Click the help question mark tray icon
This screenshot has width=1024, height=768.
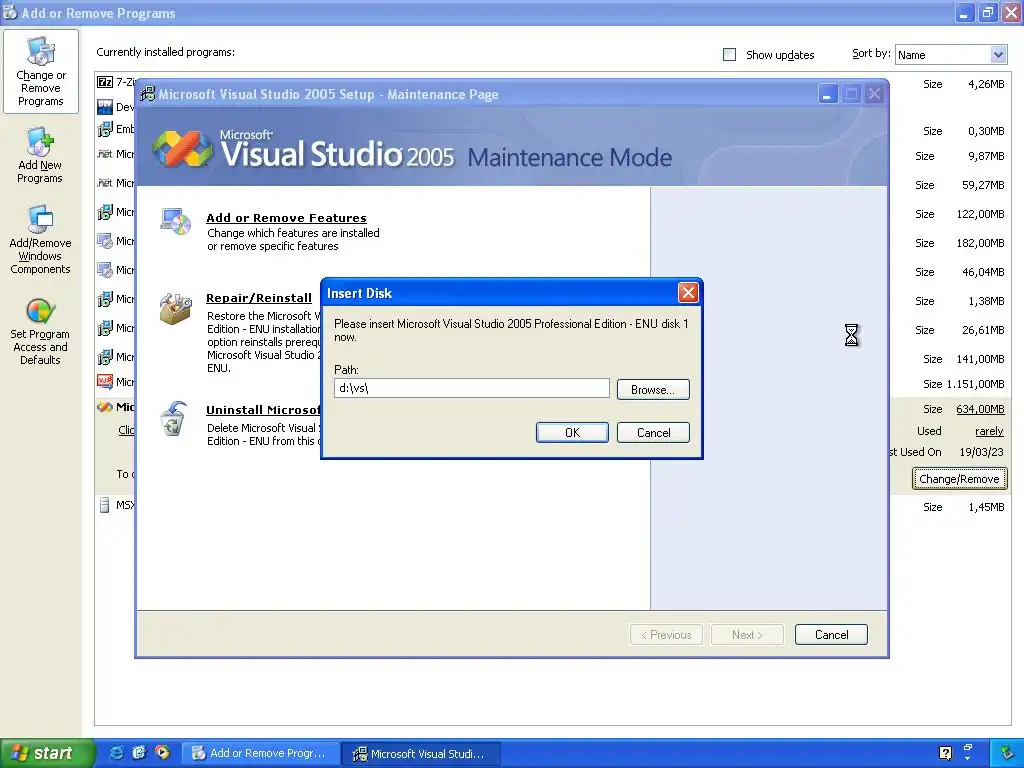(x=945, y=753)
